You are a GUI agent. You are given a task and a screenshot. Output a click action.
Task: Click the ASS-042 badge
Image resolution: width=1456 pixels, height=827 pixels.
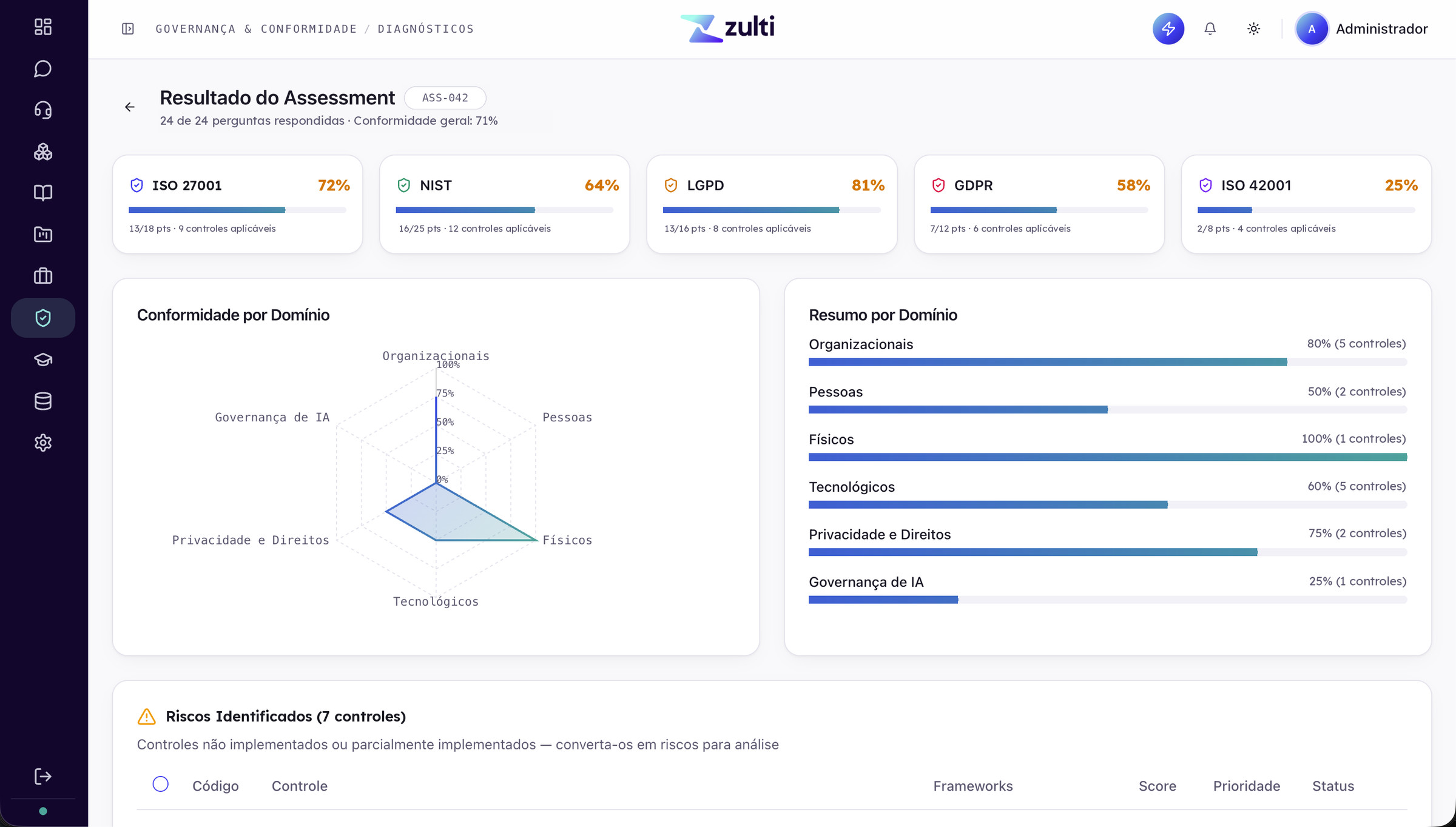(445, 98)
